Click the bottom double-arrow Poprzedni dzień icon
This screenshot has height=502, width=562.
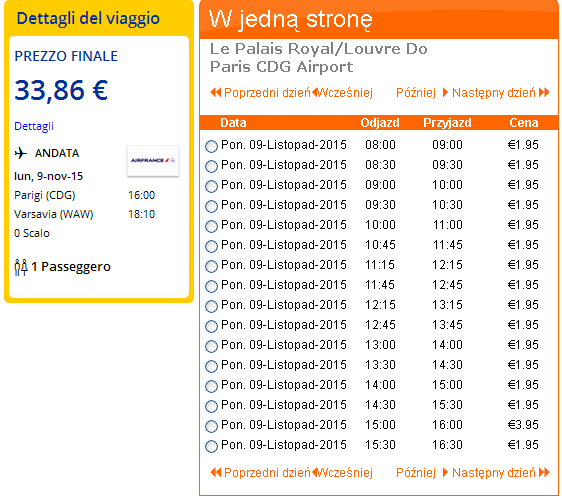tap(216, 472)
